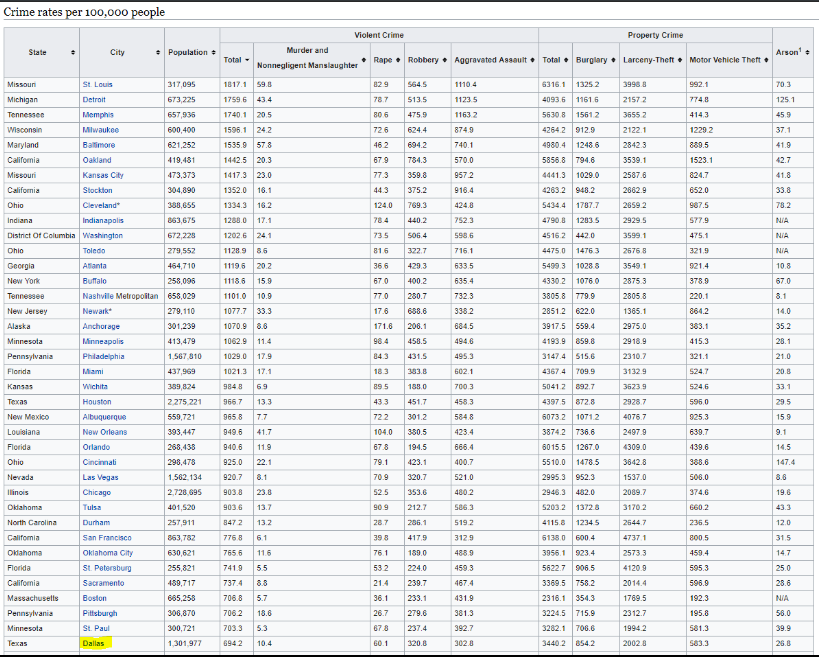Viewport: 819px width, 657px height.
Task: Click the Orlando link
Action: point(96,448)
